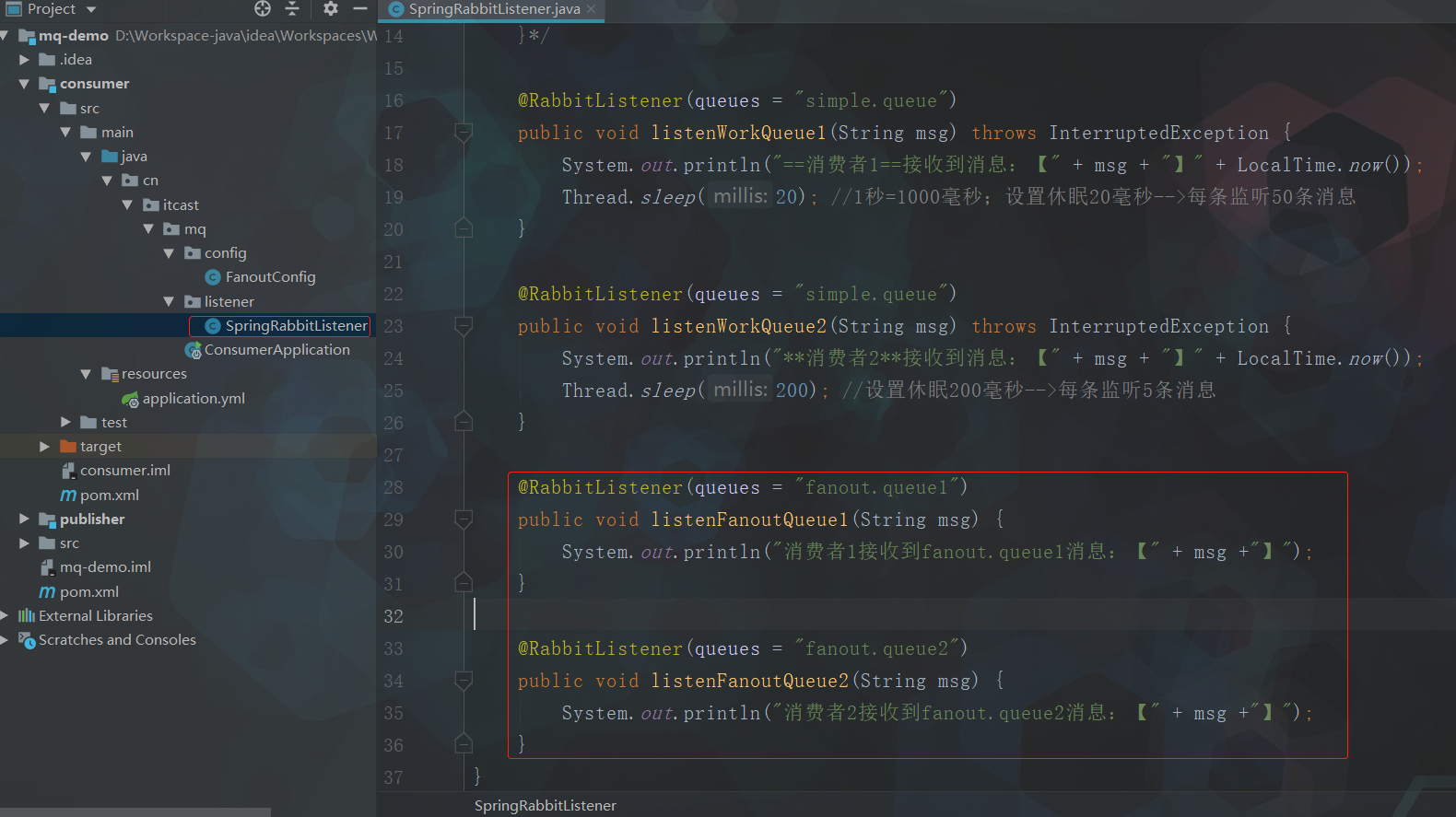
Task: Close the SpringRabbitListener.java tab
Action: (x=591, y=9)
